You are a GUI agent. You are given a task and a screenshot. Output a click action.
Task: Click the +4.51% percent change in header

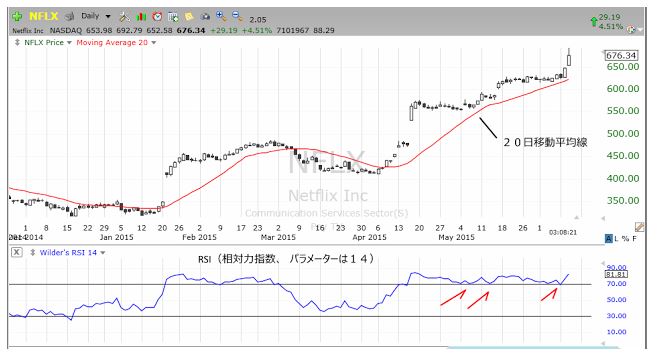[x=257, y=31]
